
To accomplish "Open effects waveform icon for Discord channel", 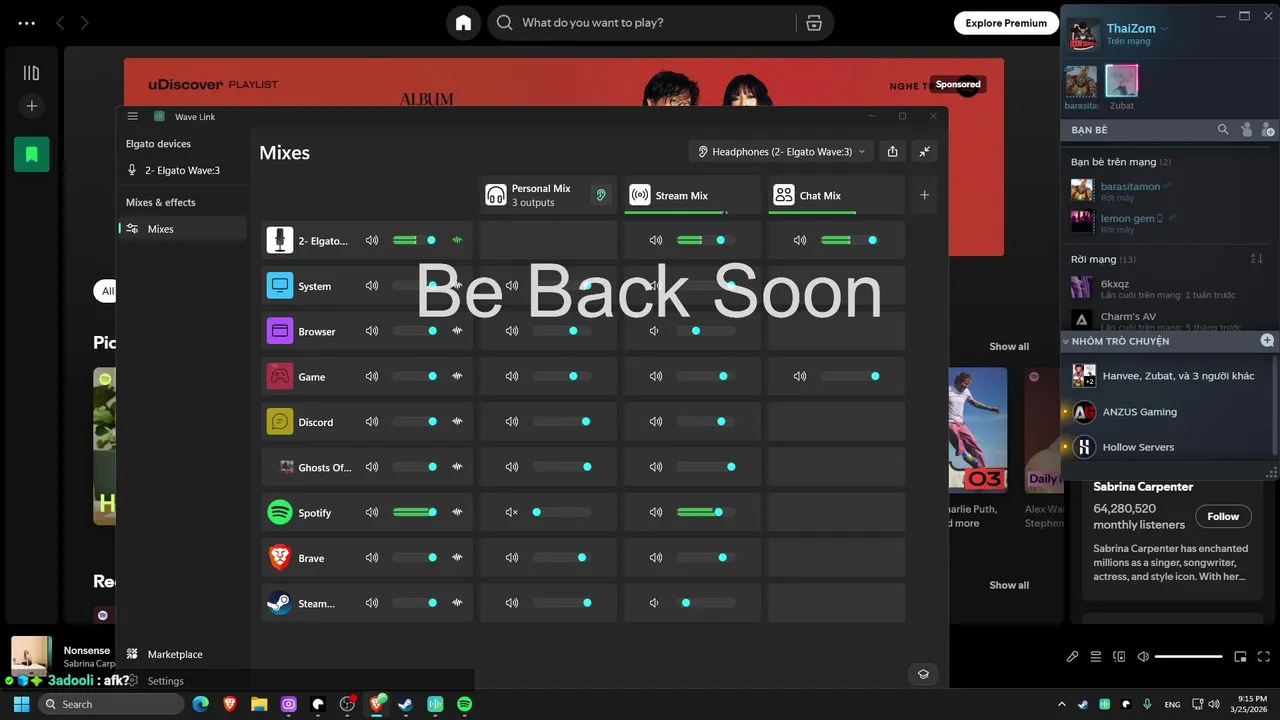I will tap(458, 422).
